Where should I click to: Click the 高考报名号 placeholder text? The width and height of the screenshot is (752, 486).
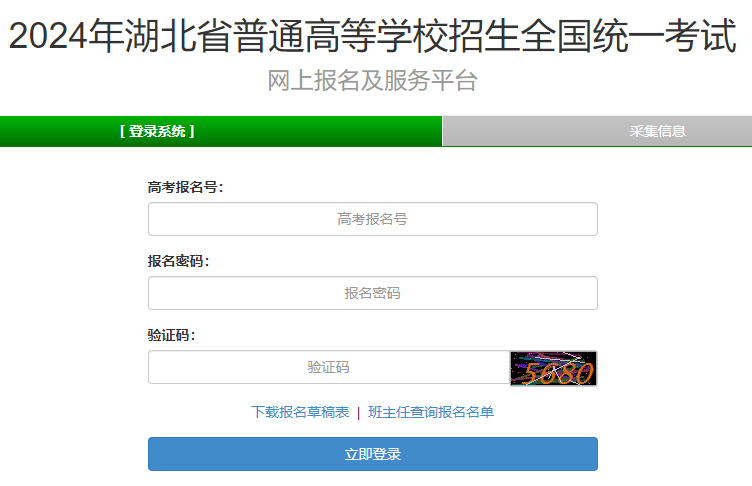coord(373,219)
